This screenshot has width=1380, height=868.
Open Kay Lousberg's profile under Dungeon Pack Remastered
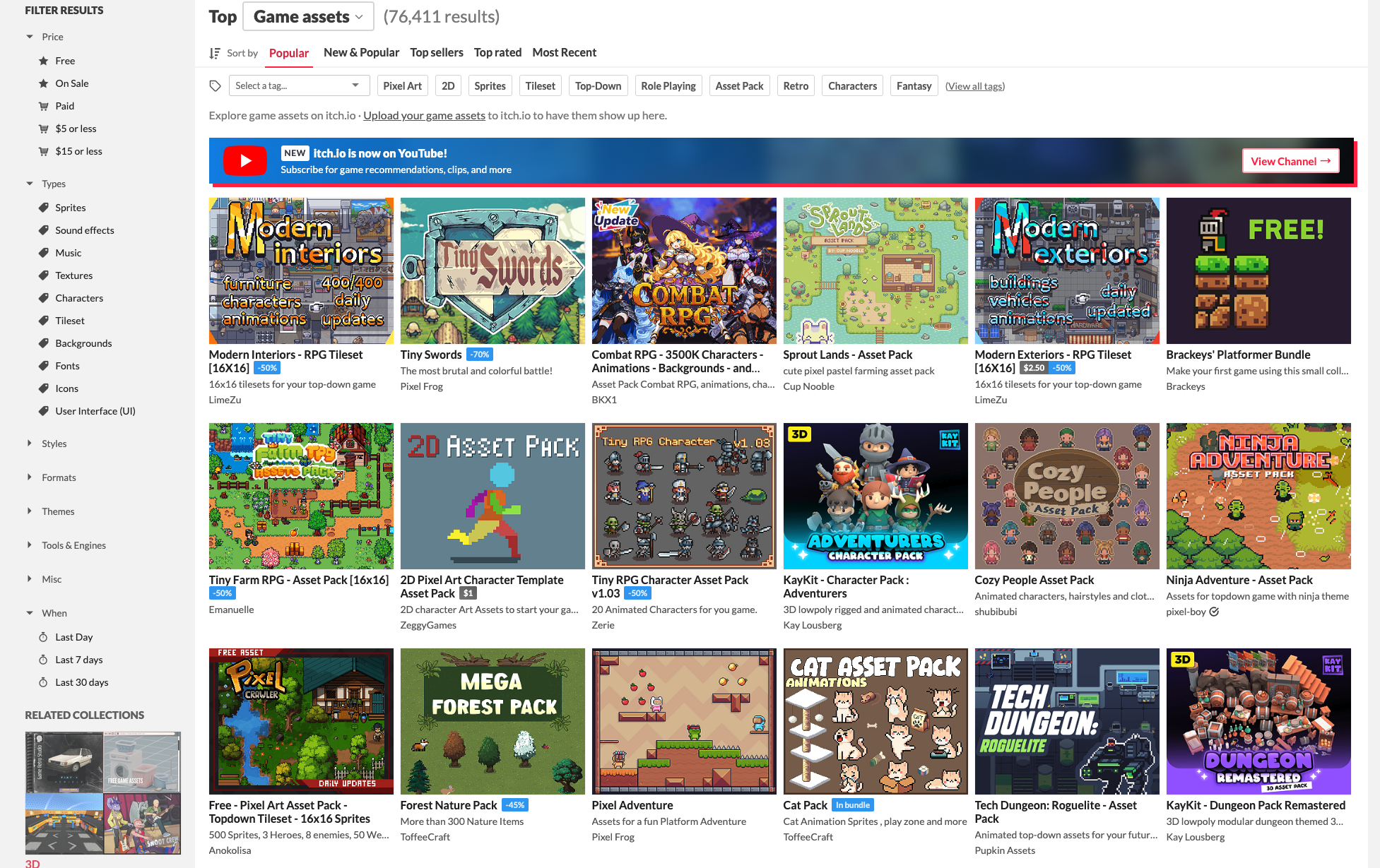pos(1196,837)
